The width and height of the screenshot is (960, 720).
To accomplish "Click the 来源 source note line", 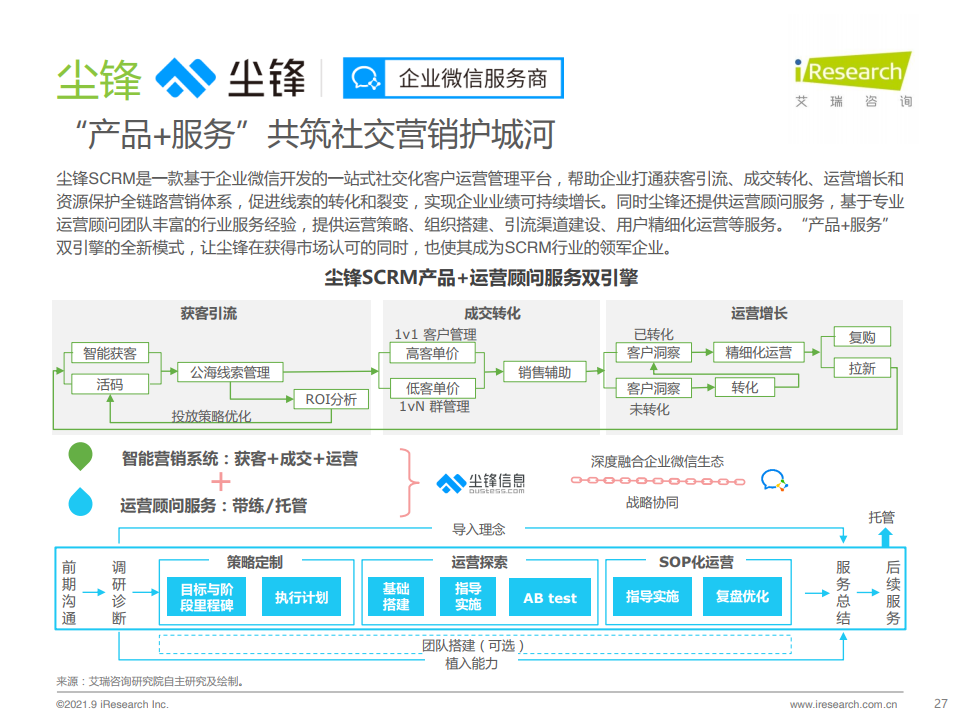I will (151, 681).
